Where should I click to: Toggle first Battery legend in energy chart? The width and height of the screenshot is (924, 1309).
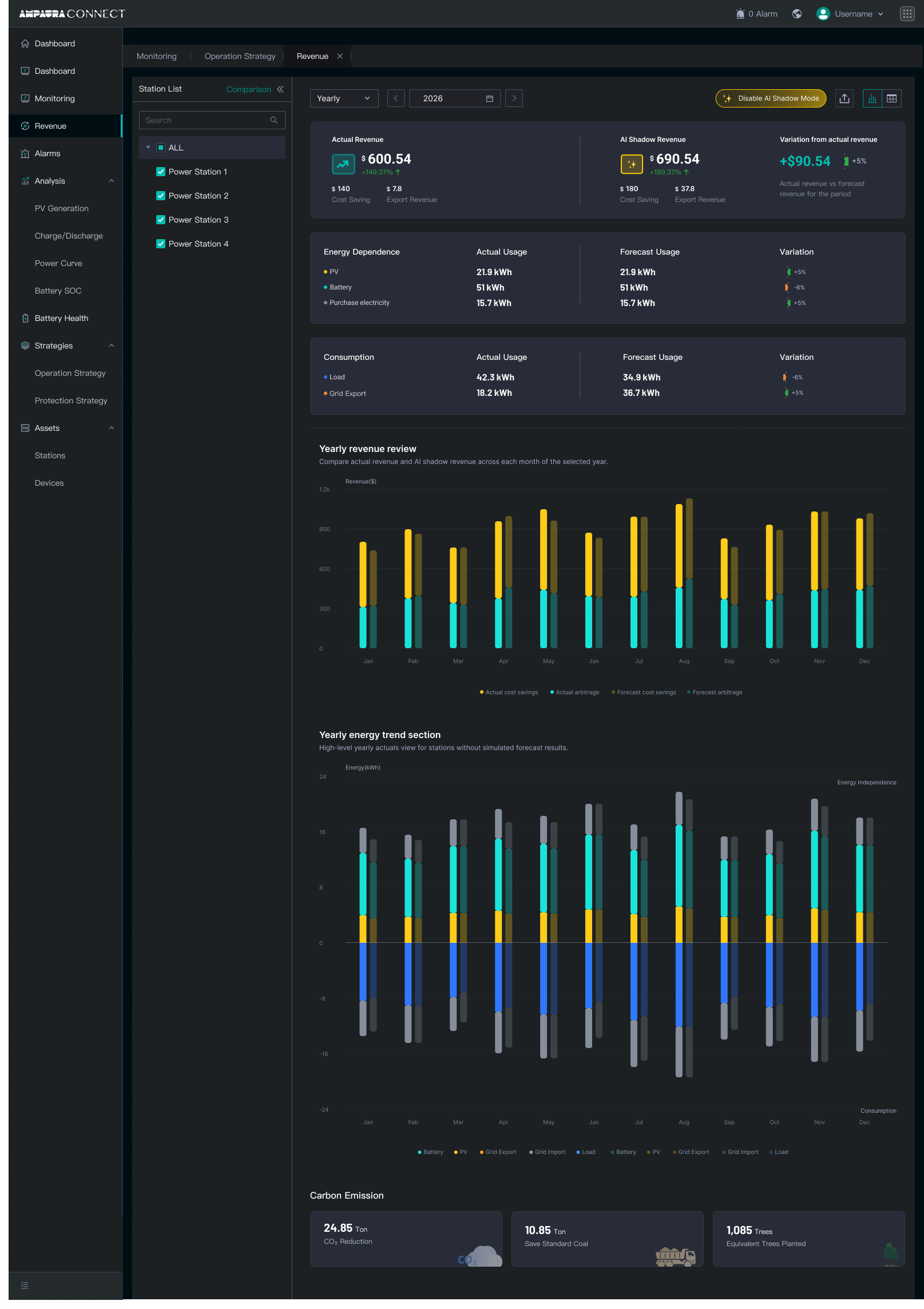[x=430, y=1152]
